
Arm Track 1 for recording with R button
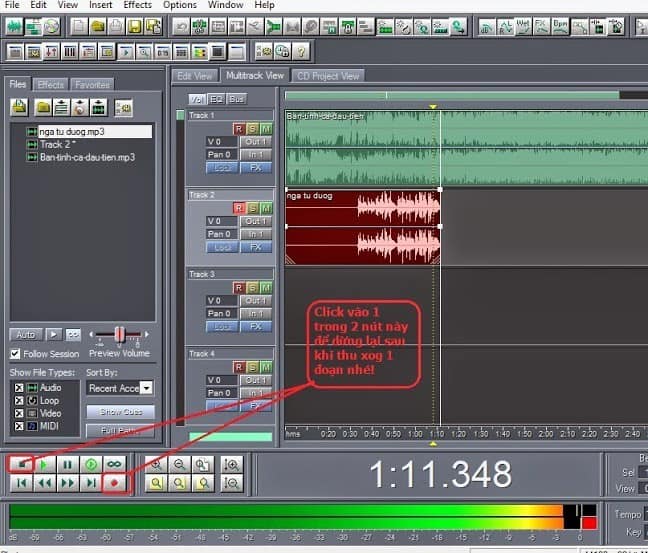coord(238,128)
